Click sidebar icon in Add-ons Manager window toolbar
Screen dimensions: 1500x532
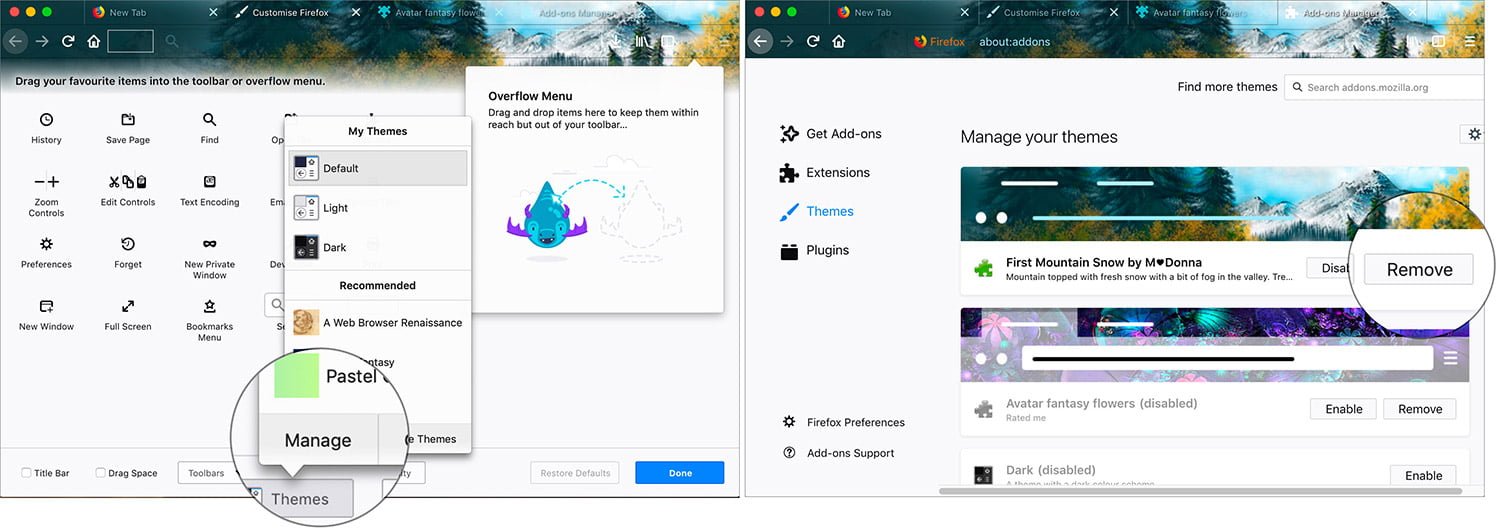point(1438,42)
